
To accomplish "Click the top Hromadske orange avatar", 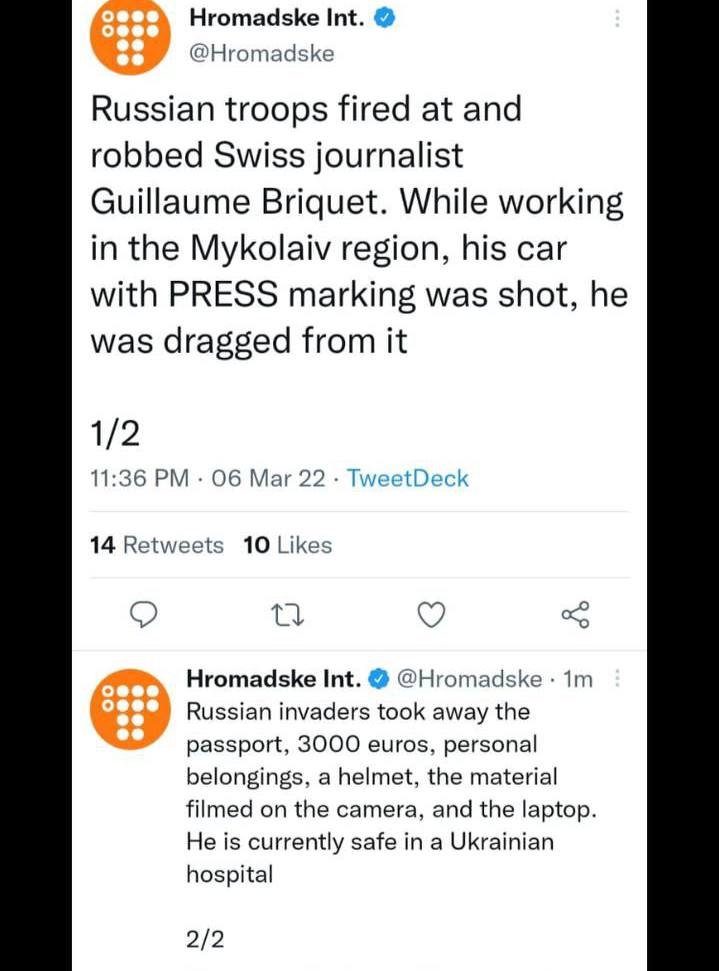I will pyautogui.click(x=126, y=39).
